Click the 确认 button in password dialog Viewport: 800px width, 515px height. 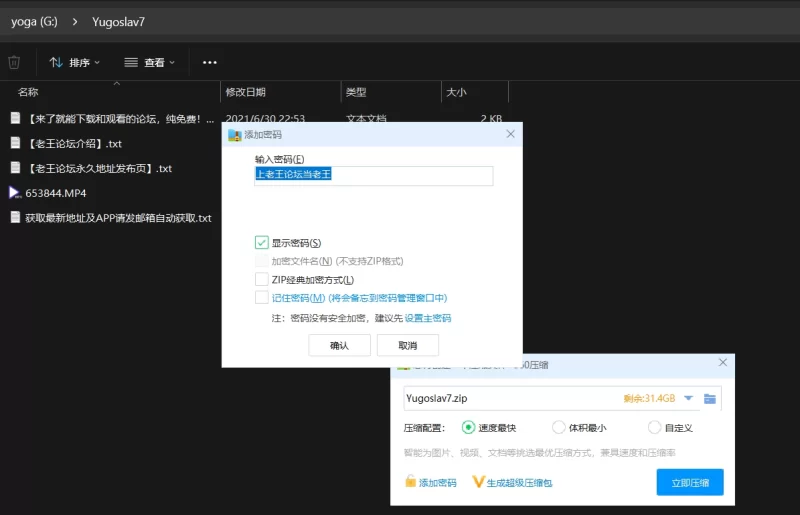[x=339, y=345]
